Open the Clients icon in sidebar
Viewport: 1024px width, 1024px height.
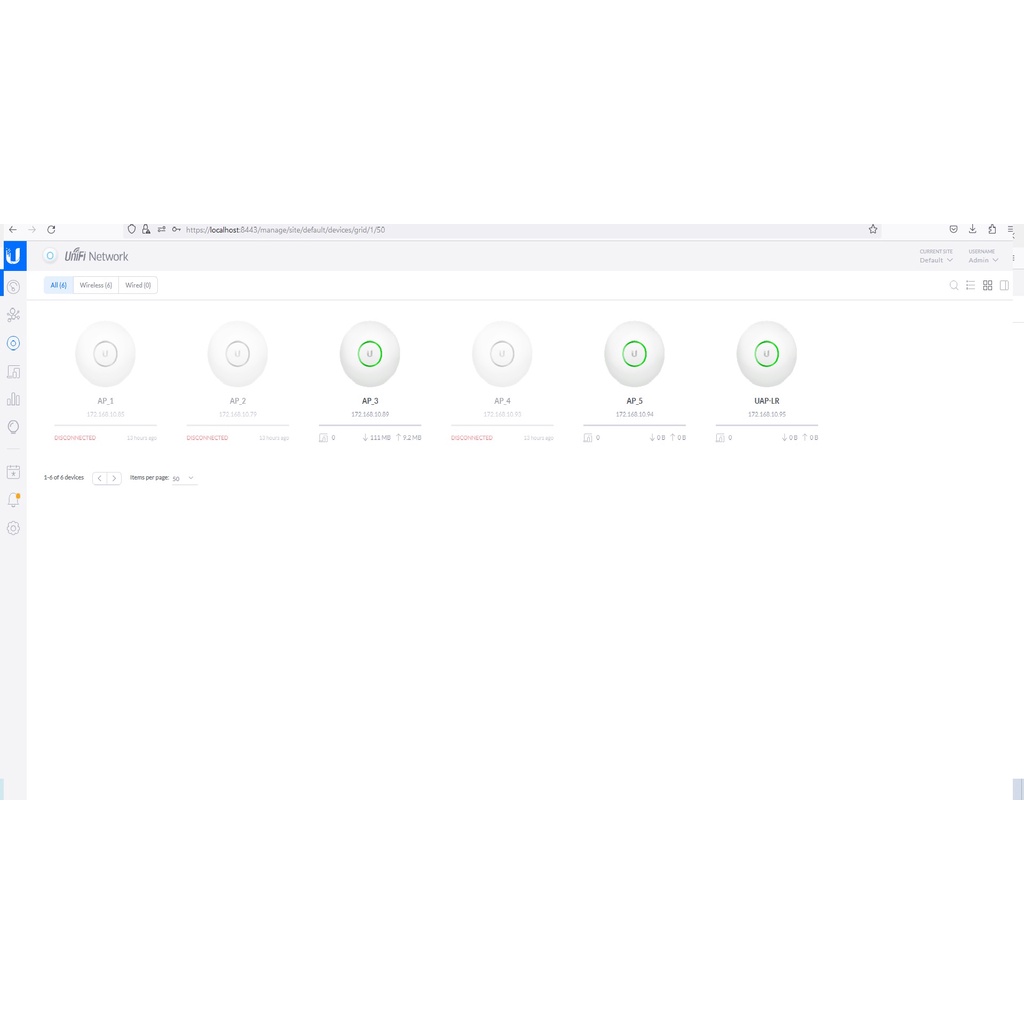[13, 372]
